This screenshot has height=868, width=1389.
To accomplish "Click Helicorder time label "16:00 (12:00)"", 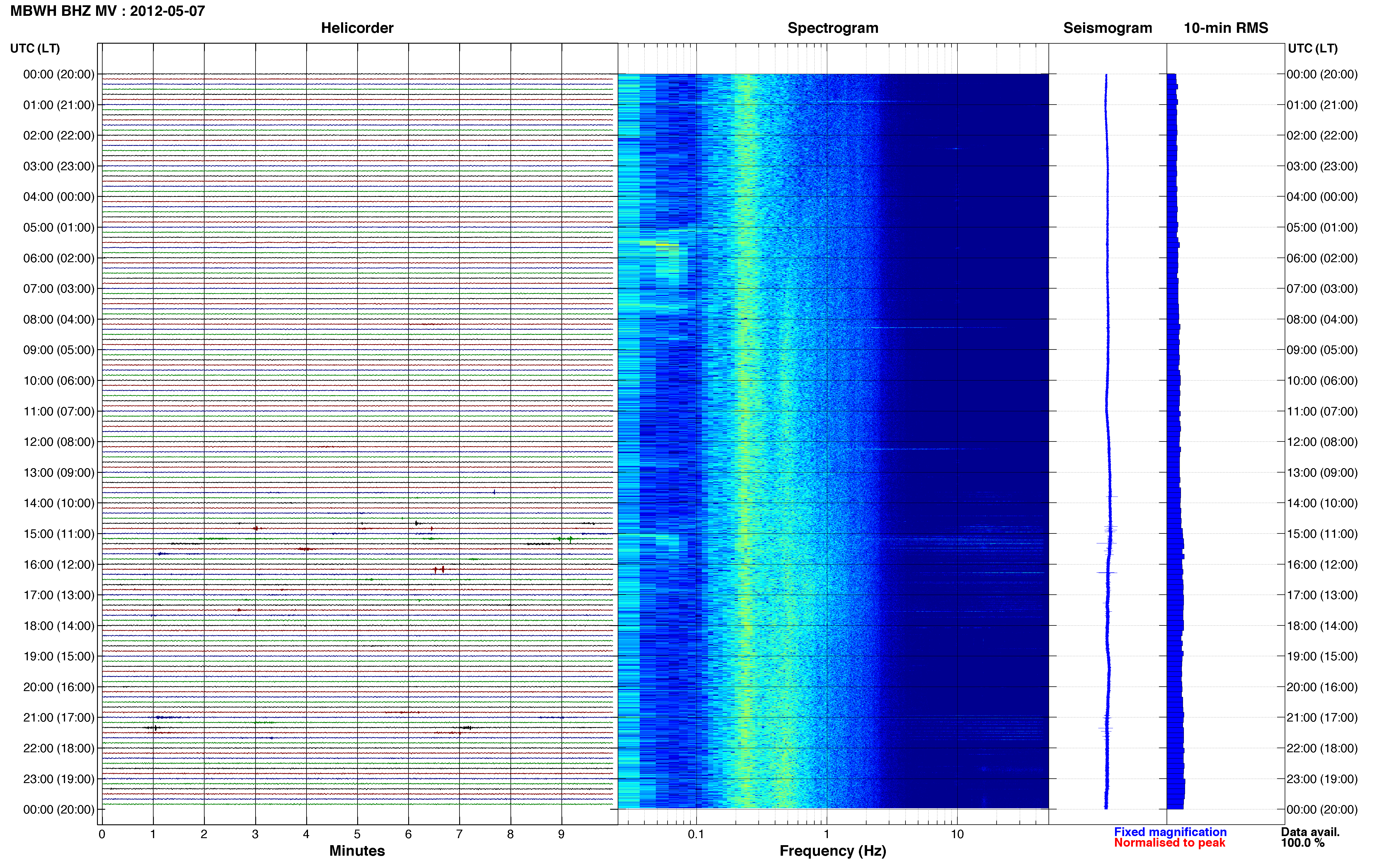I will coord(59,564).
